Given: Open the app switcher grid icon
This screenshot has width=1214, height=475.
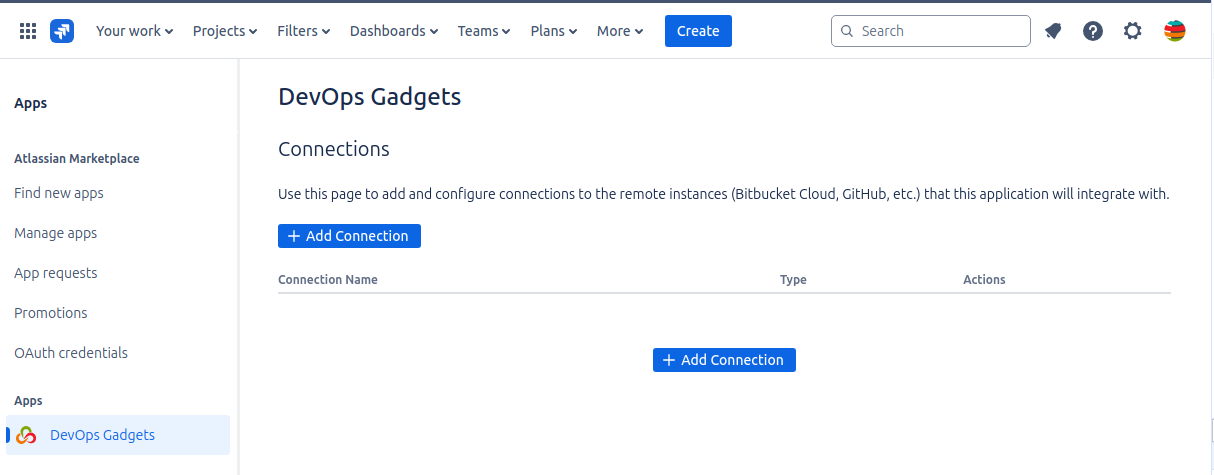Looking at the screenshot, I should click(28, 31).
